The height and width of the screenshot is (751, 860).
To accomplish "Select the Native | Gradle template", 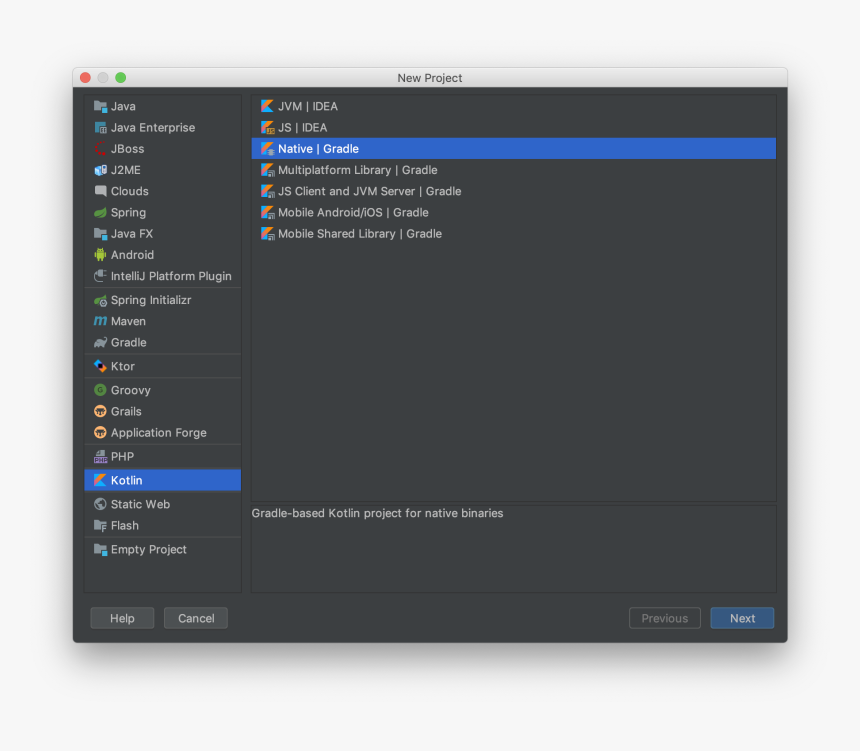I will pos(514,149).
